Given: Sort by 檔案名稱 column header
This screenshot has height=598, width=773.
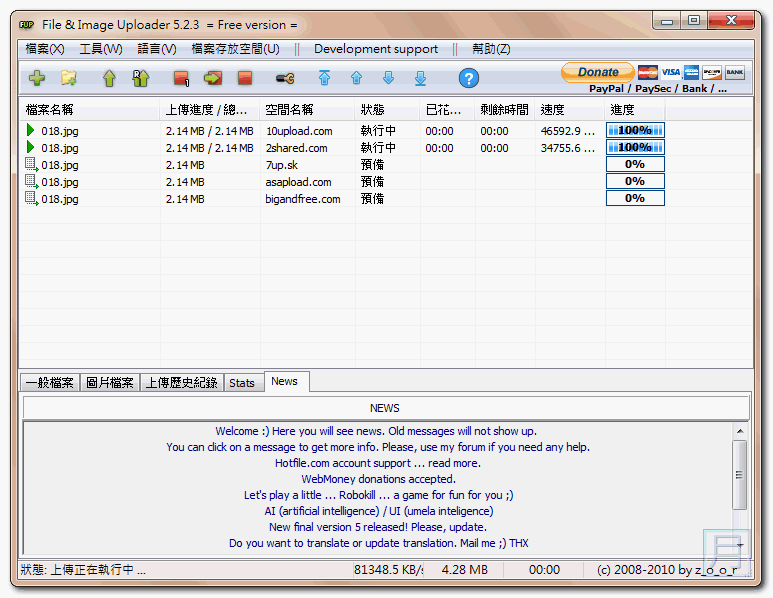Looking at the screenshot, I should tap(89, 109).
